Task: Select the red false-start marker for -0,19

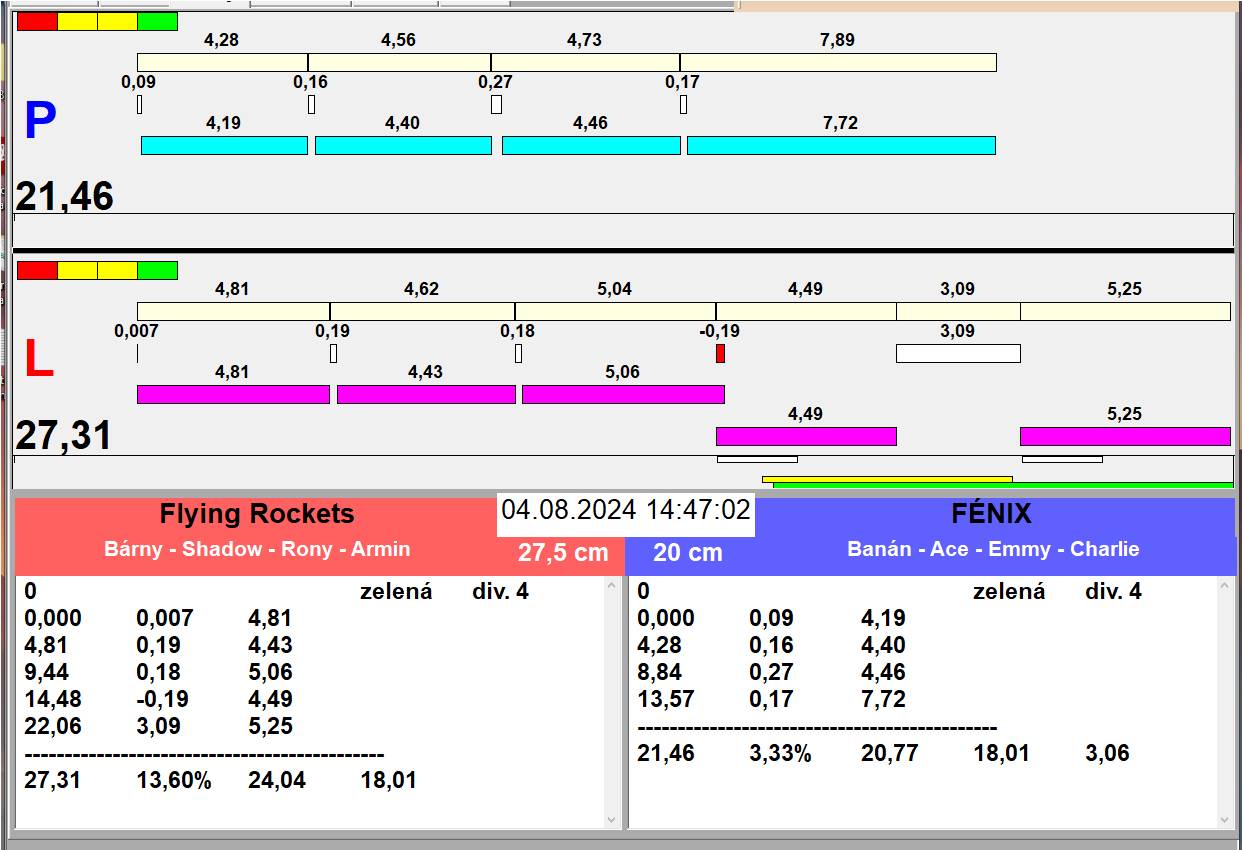Action: coord(720,353)
